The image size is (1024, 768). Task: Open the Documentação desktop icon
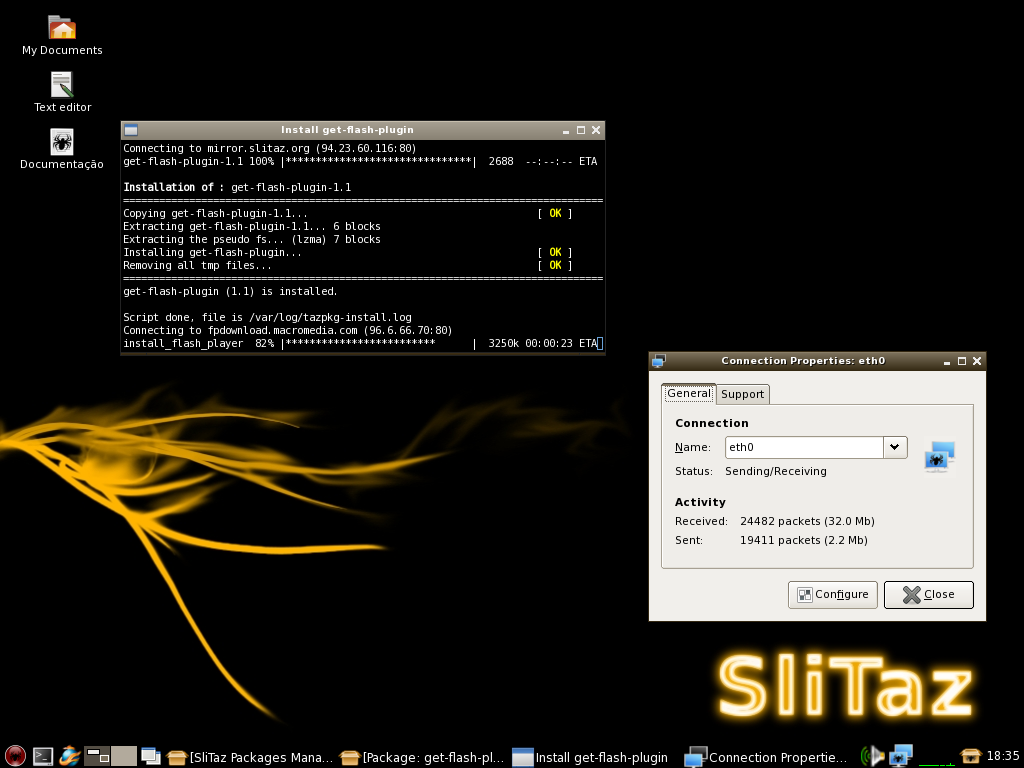coord(62,149)
